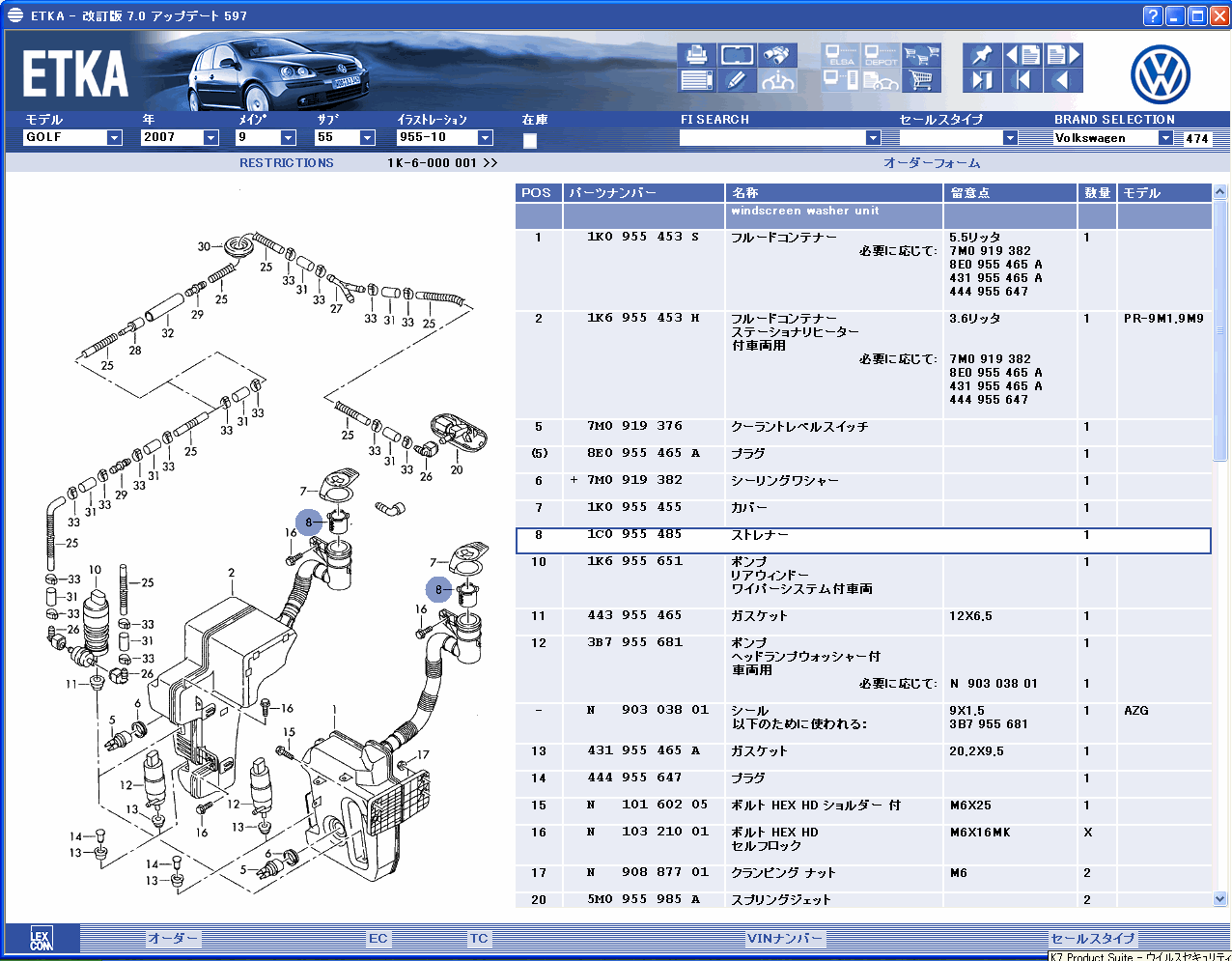The image size is (1232, 961).
Task: Click the single shopping cart icon
Action: coord(922,80)
